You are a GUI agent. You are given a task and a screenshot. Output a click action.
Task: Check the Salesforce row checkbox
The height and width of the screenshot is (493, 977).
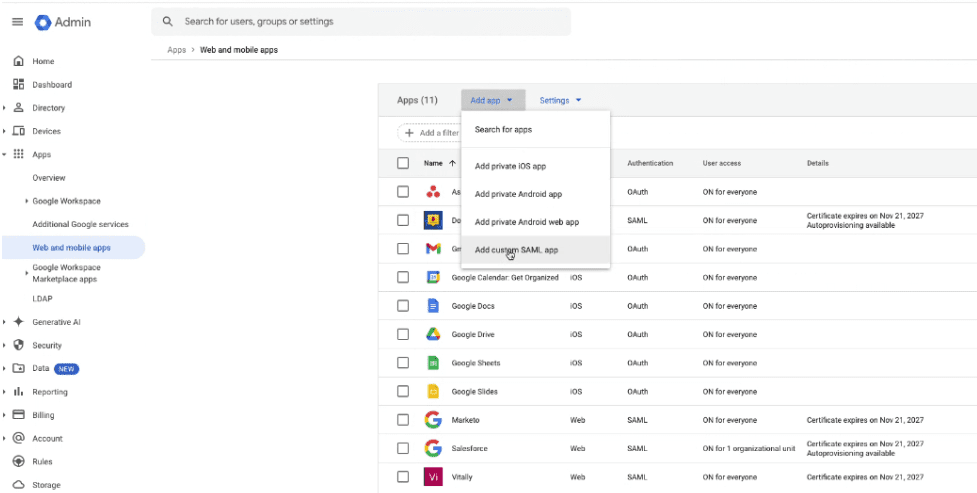point(403,448)
